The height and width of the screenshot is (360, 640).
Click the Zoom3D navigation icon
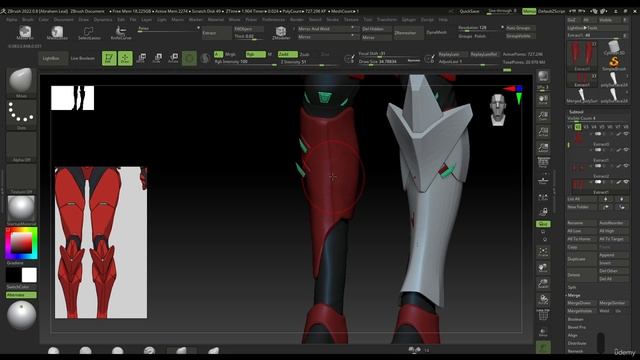(543, 284)
